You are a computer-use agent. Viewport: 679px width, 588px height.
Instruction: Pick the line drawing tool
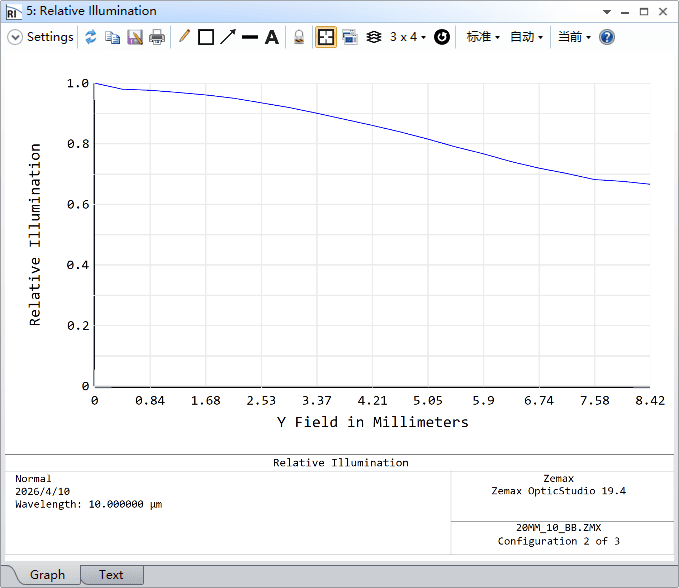click(x=250, y=37)
